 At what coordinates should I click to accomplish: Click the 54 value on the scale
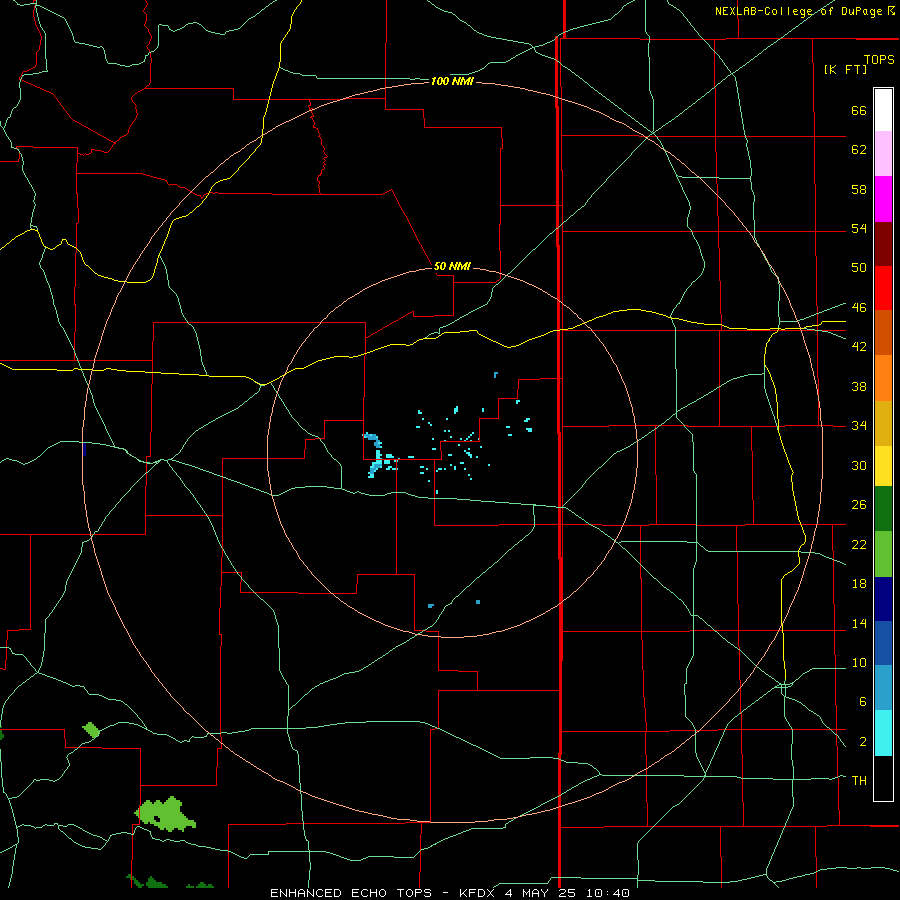click(859, 228)
